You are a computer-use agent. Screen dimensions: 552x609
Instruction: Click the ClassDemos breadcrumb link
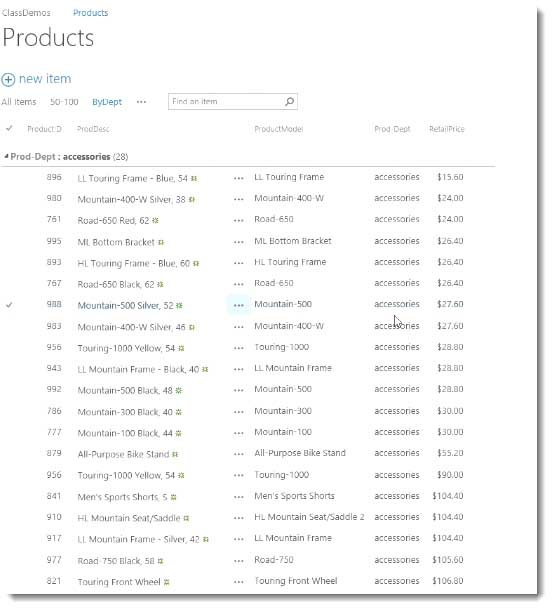tap(26, 13)
